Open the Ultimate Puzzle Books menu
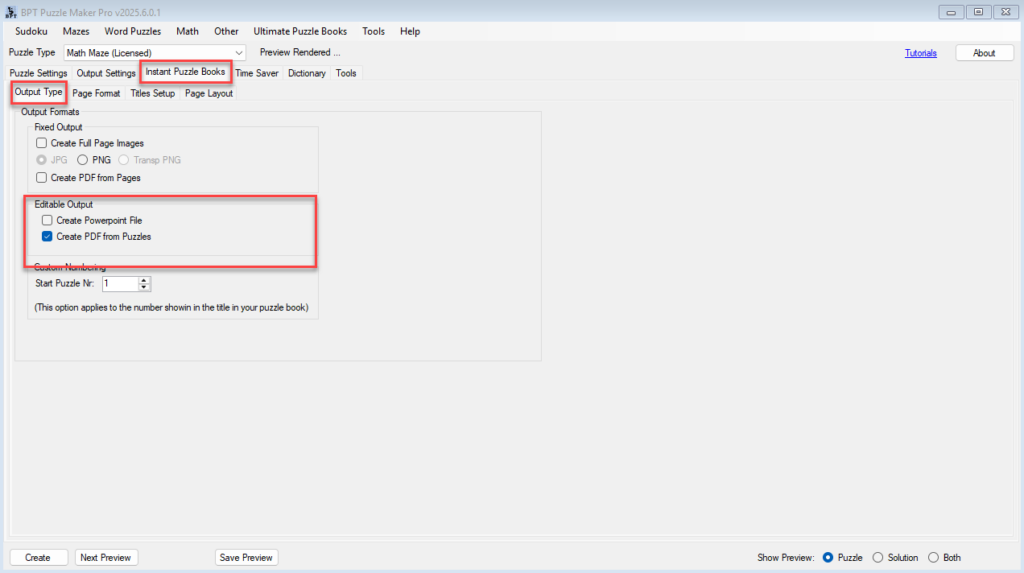The height and width of the screenshot is (573, 1024). (300, 31)
